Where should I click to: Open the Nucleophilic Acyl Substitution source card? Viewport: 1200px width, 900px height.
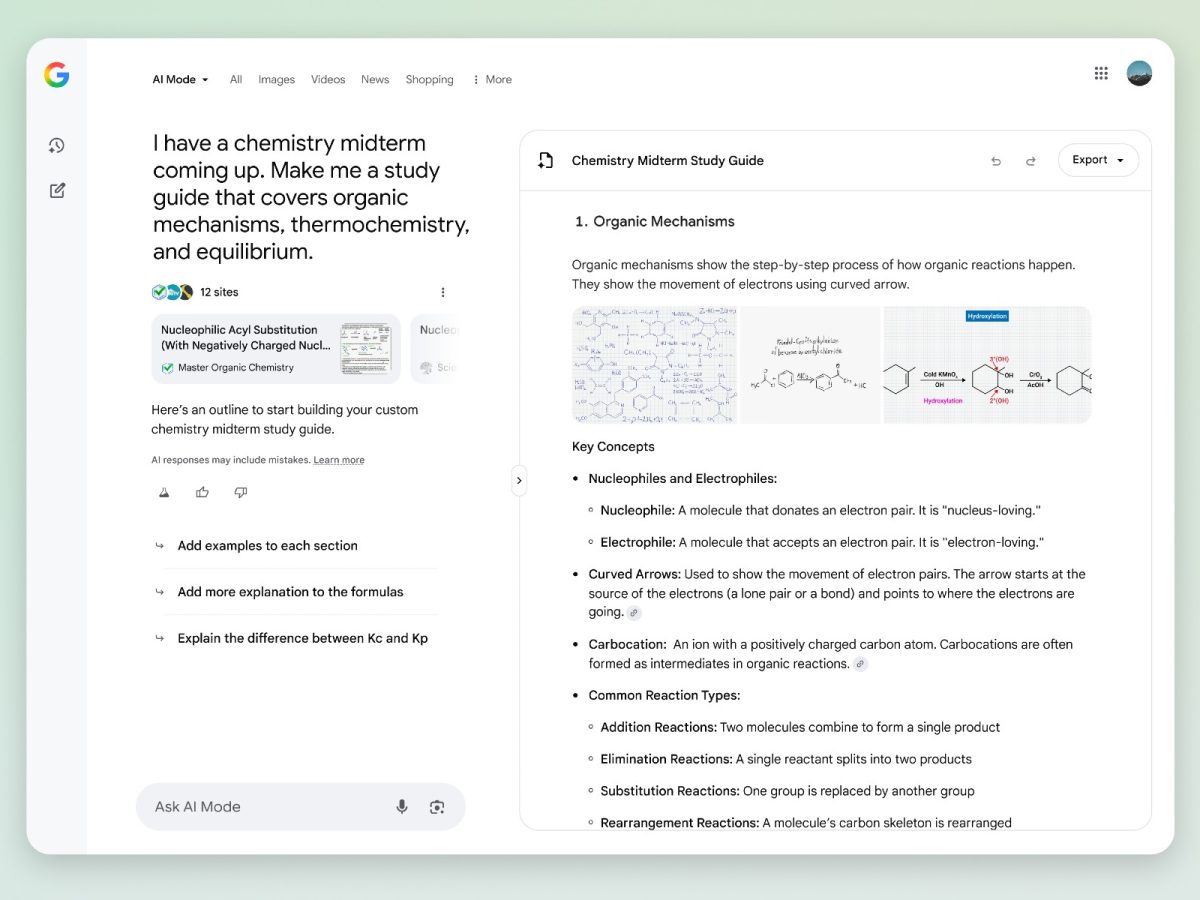point(276,349)
